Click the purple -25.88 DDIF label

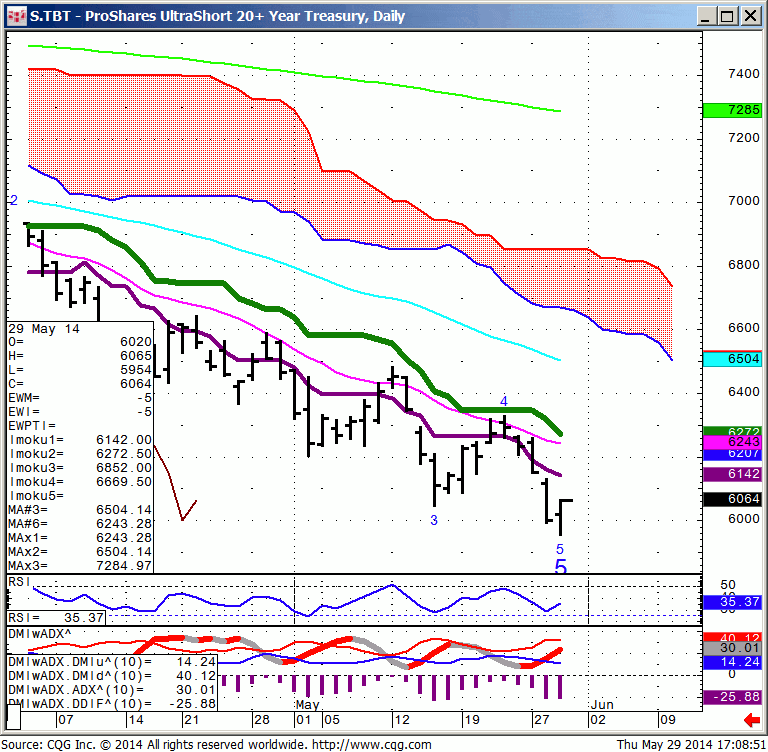(x=732, y=697)
